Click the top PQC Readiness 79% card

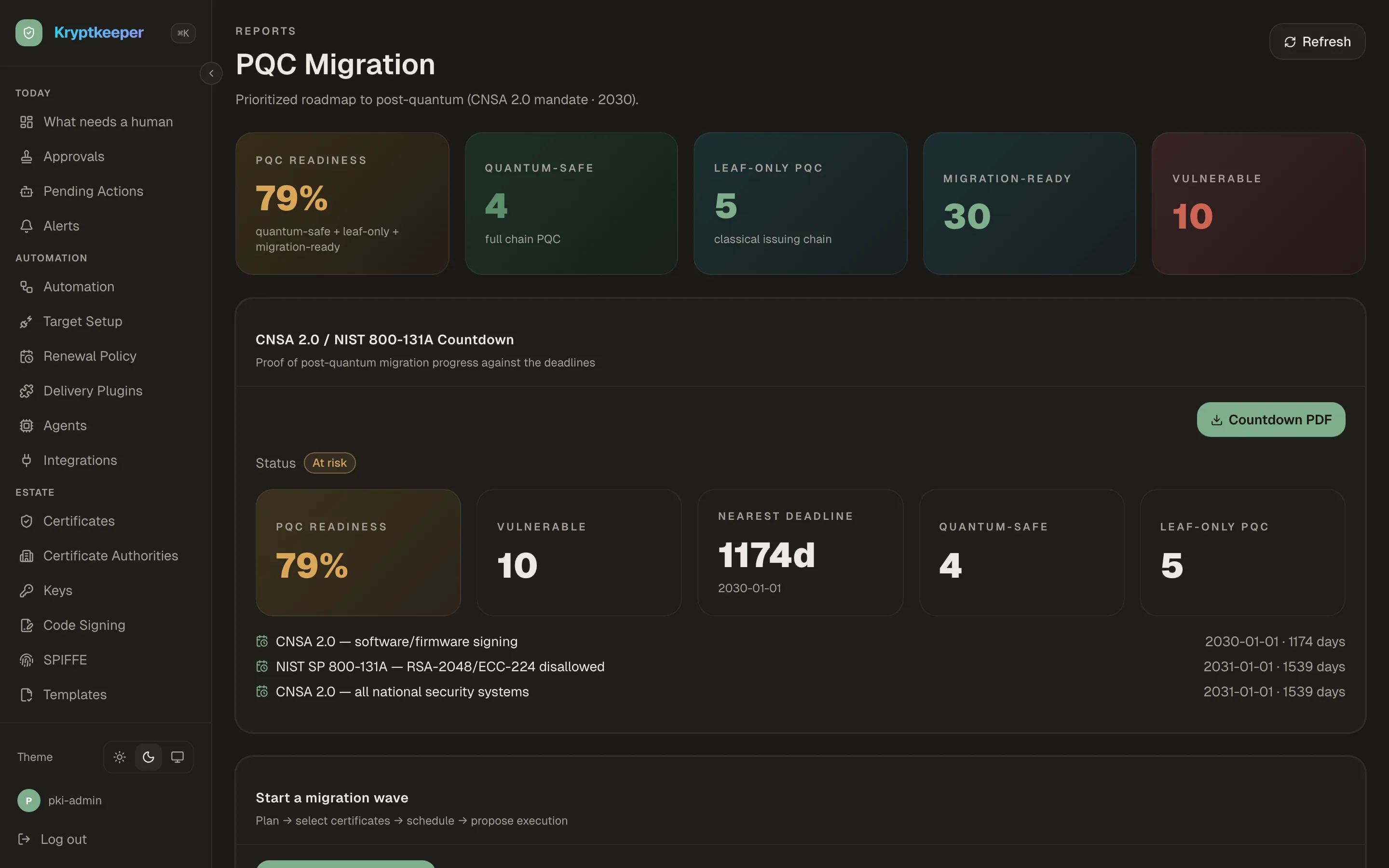coord(342,204)
